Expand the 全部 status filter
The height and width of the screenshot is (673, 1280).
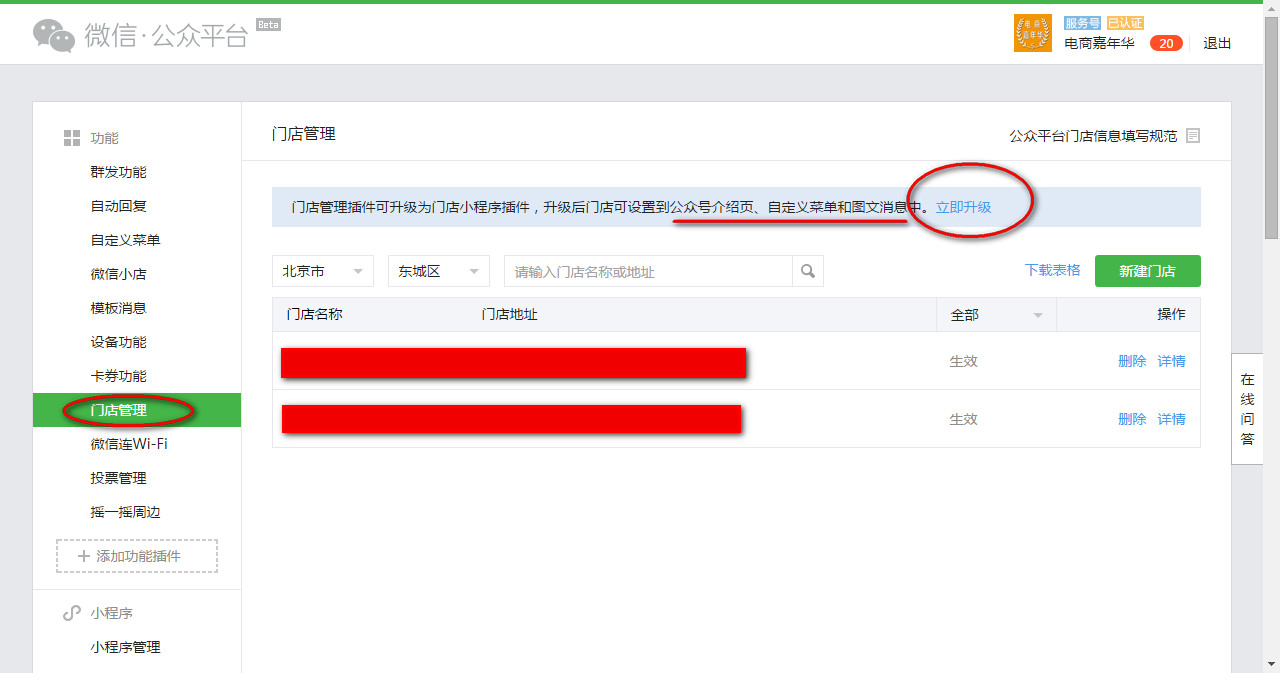[996, 315]
